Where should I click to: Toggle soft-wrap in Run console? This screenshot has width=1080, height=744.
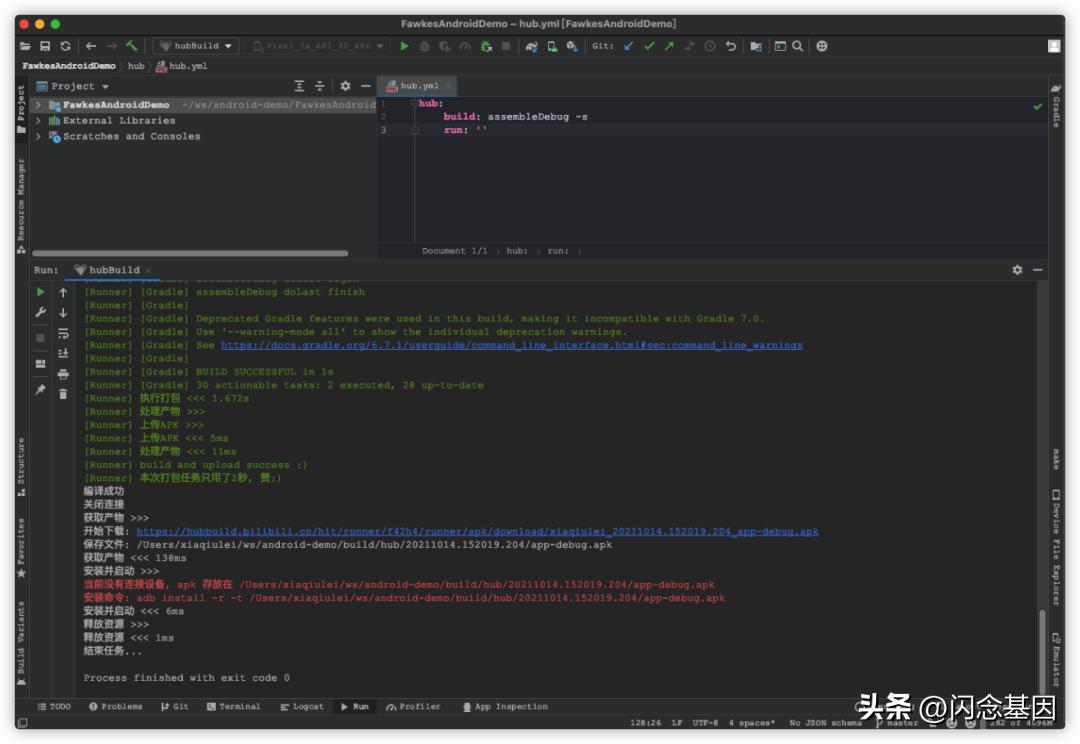tap(63, 333)
